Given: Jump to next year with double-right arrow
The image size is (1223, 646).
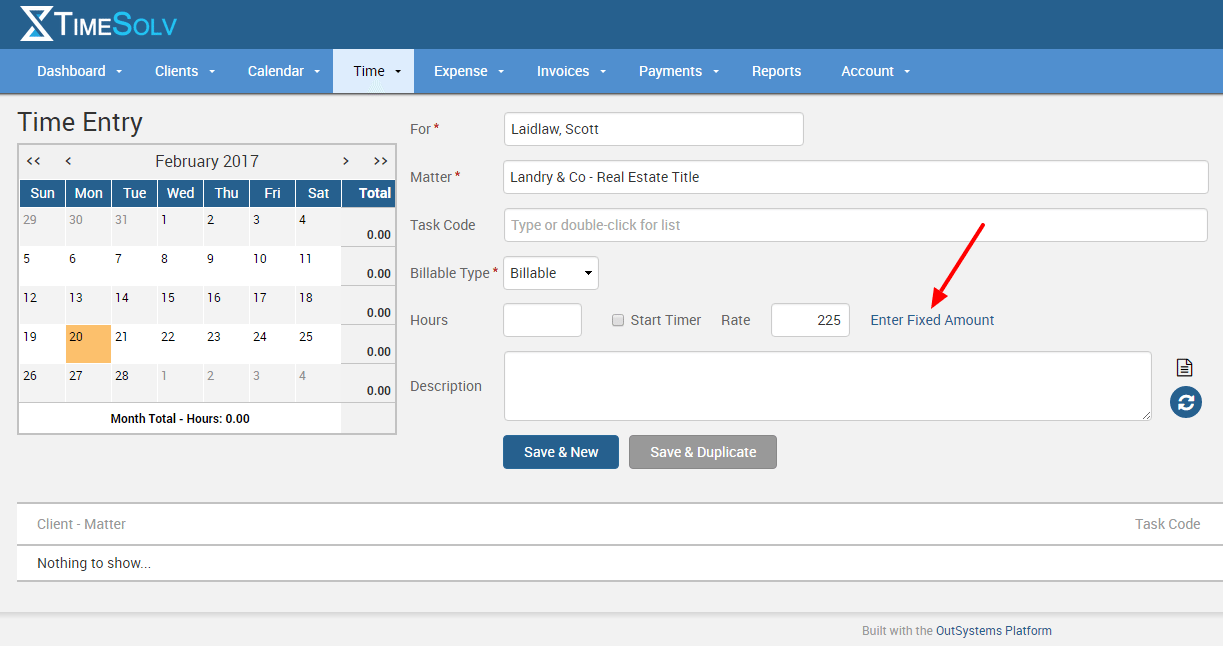Looking at the screenshot, I should click(x=380, y=160).
